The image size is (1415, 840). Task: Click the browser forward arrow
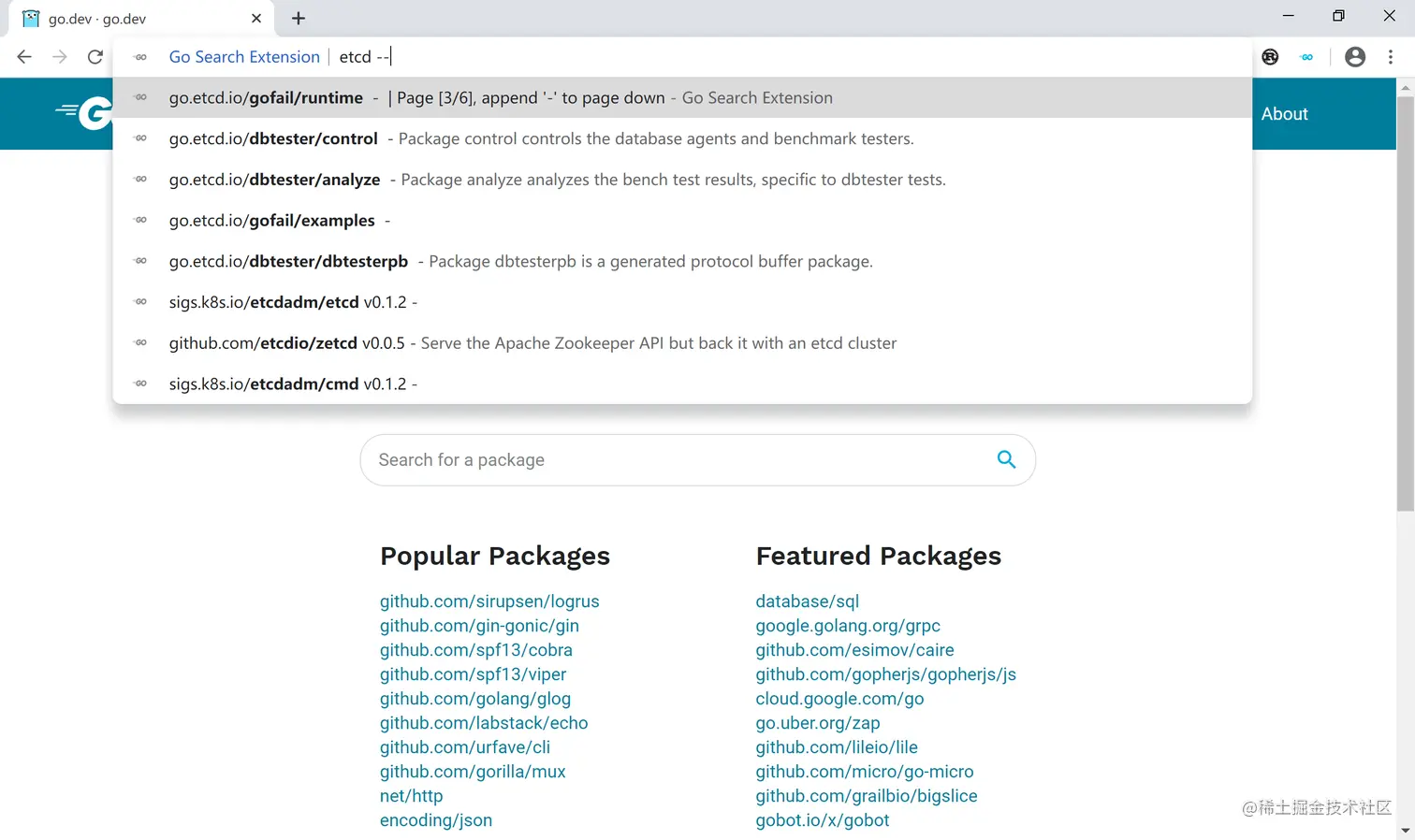[60, 57]
